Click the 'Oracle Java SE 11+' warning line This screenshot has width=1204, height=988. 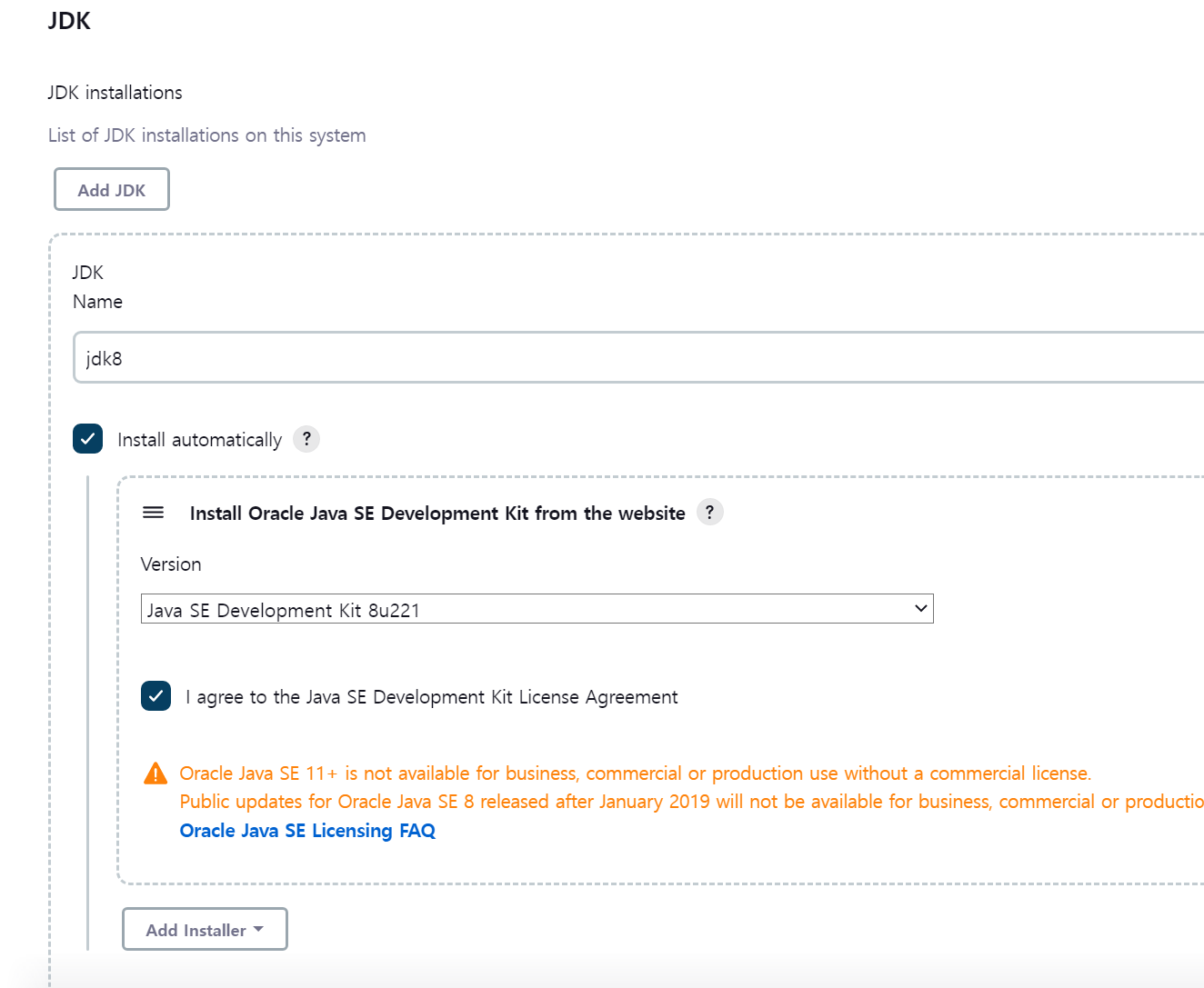click(x=636, y=773)
